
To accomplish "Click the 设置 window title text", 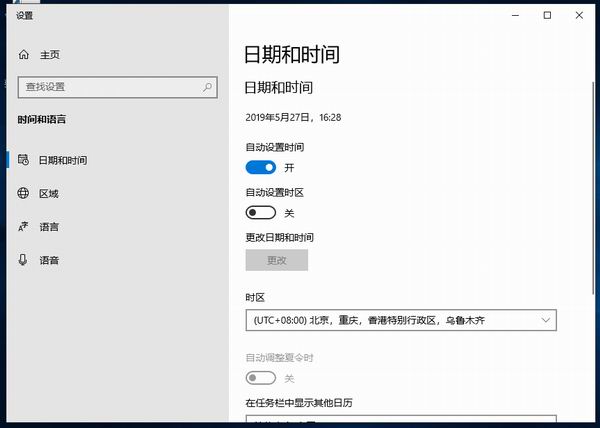I will click(x=24, y=16).
